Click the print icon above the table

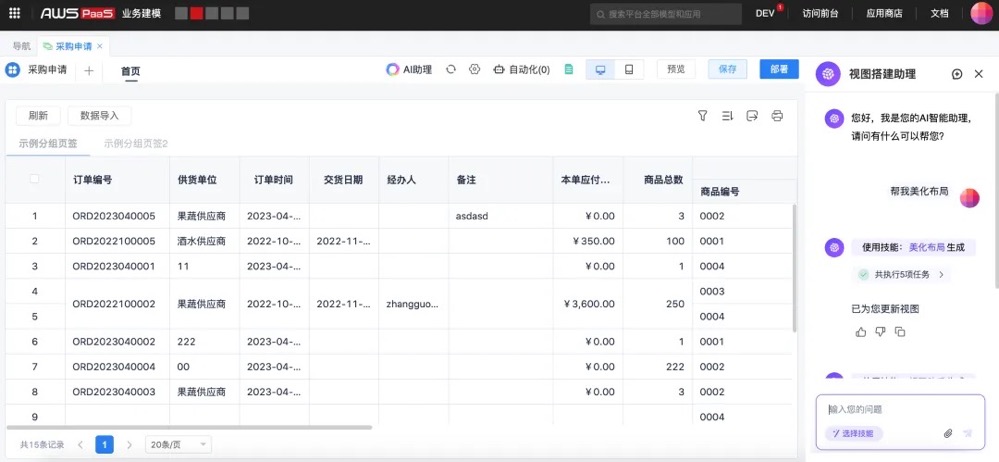coord(777,116)
